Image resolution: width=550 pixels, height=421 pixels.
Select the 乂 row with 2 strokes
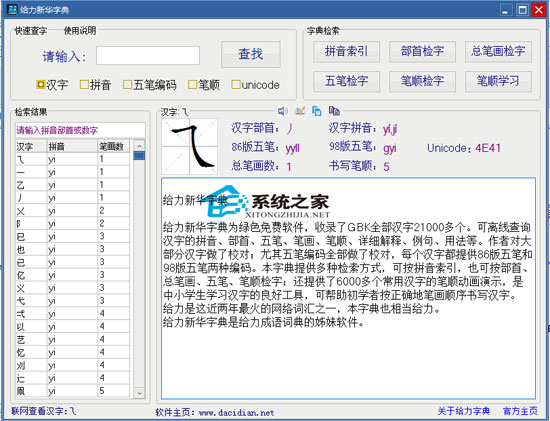point(73,211)
